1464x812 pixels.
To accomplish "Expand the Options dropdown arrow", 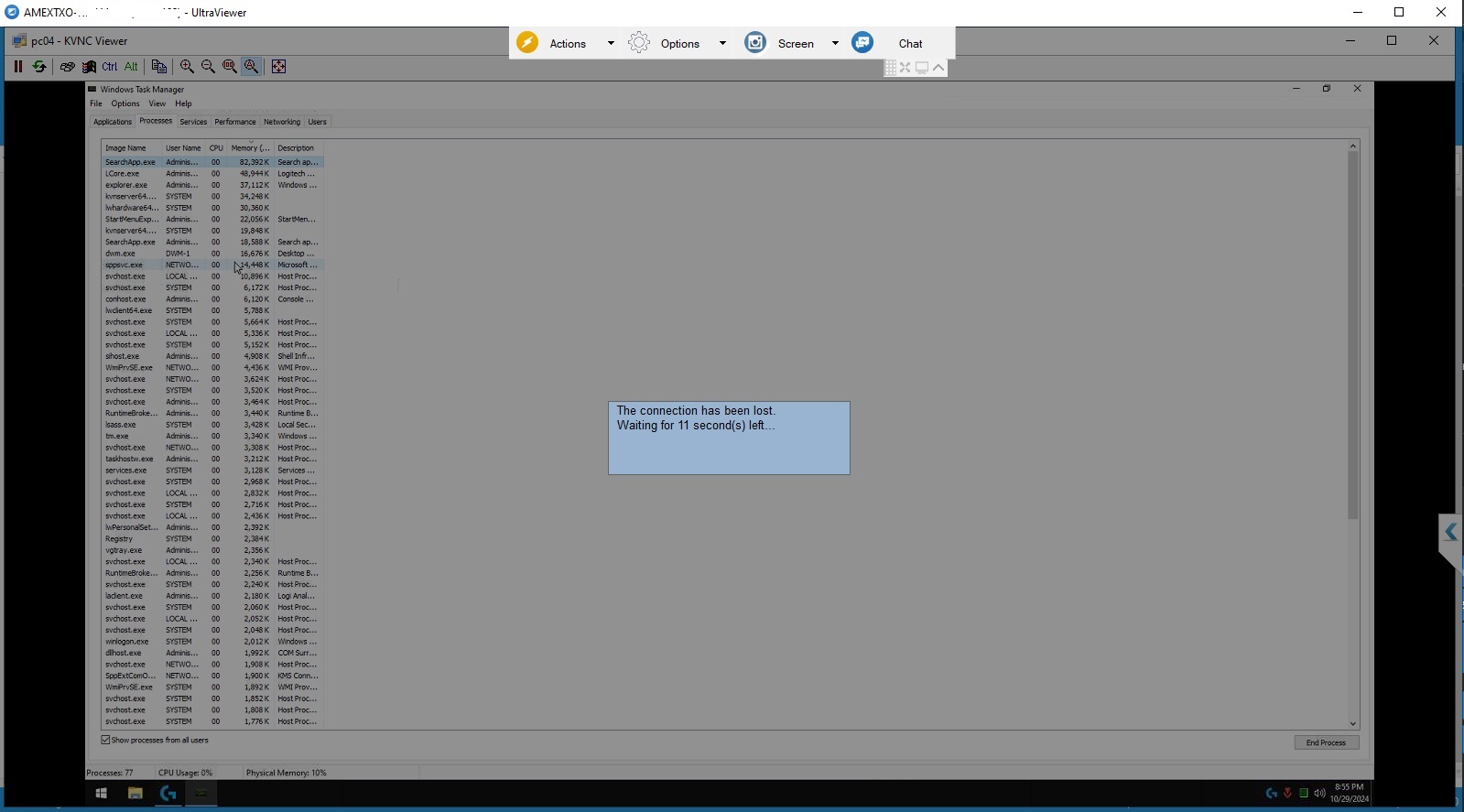I will [x=722, y=43].
